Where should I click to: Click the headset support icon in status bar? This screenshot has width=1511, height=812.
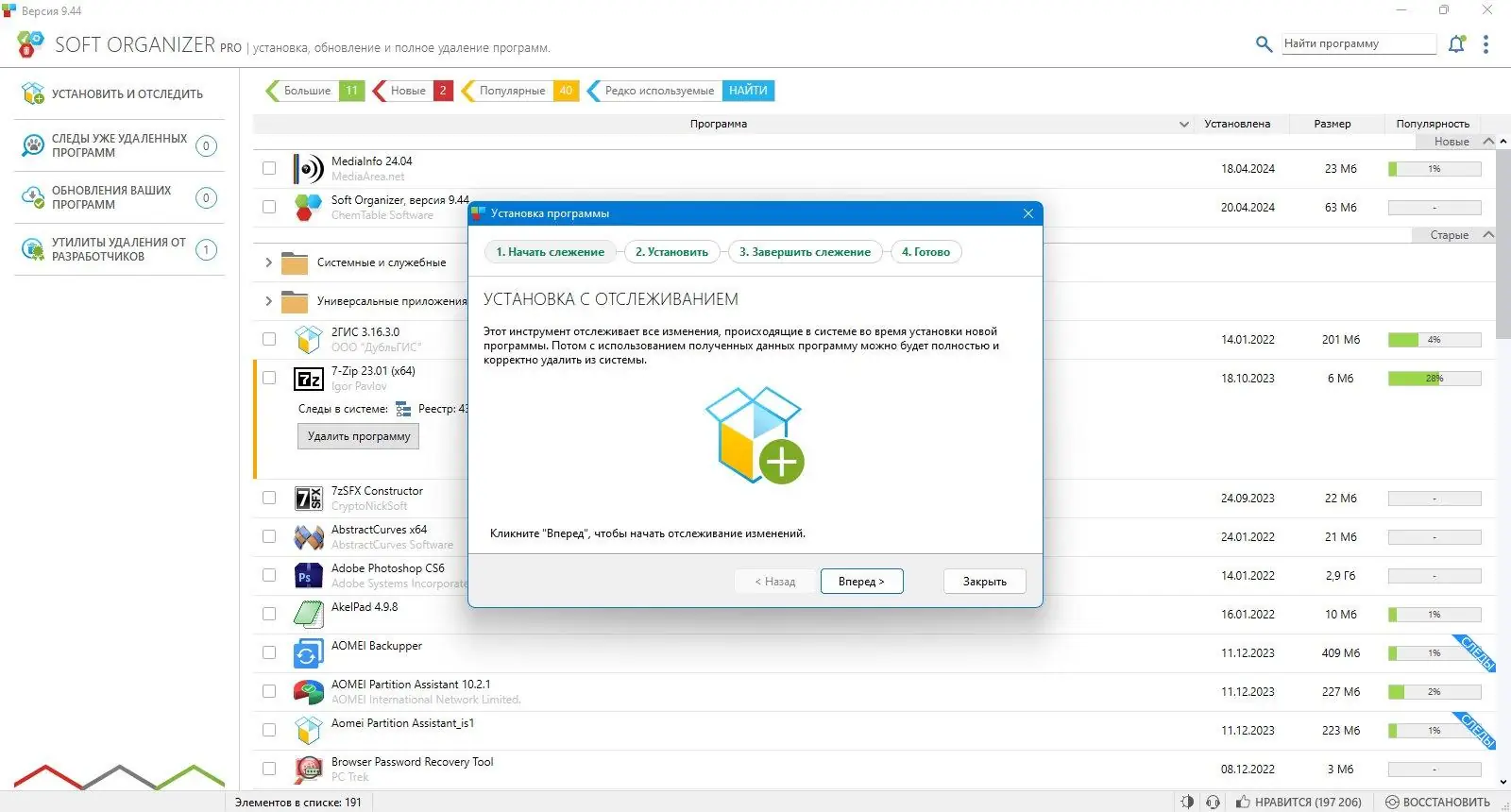1214,802
